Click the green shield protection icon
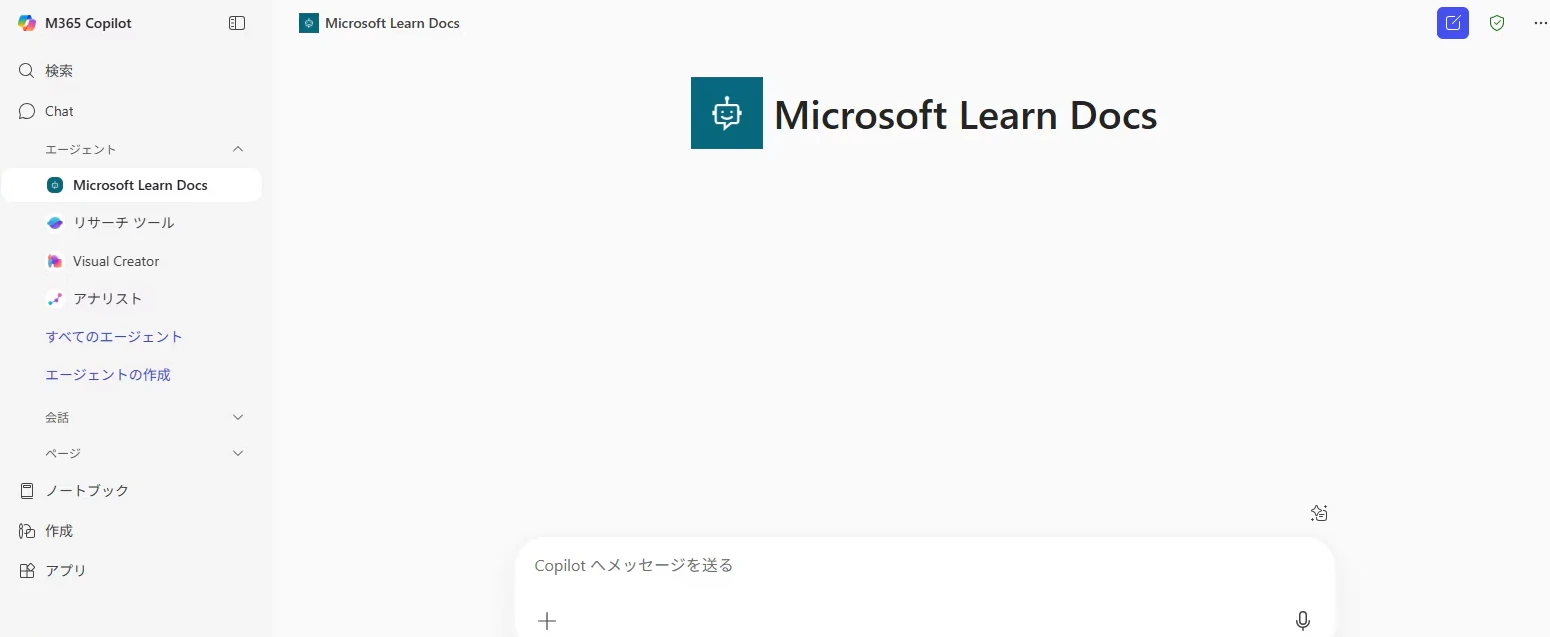This screenshot has height=637, width=1550. tap(1497, 23)
